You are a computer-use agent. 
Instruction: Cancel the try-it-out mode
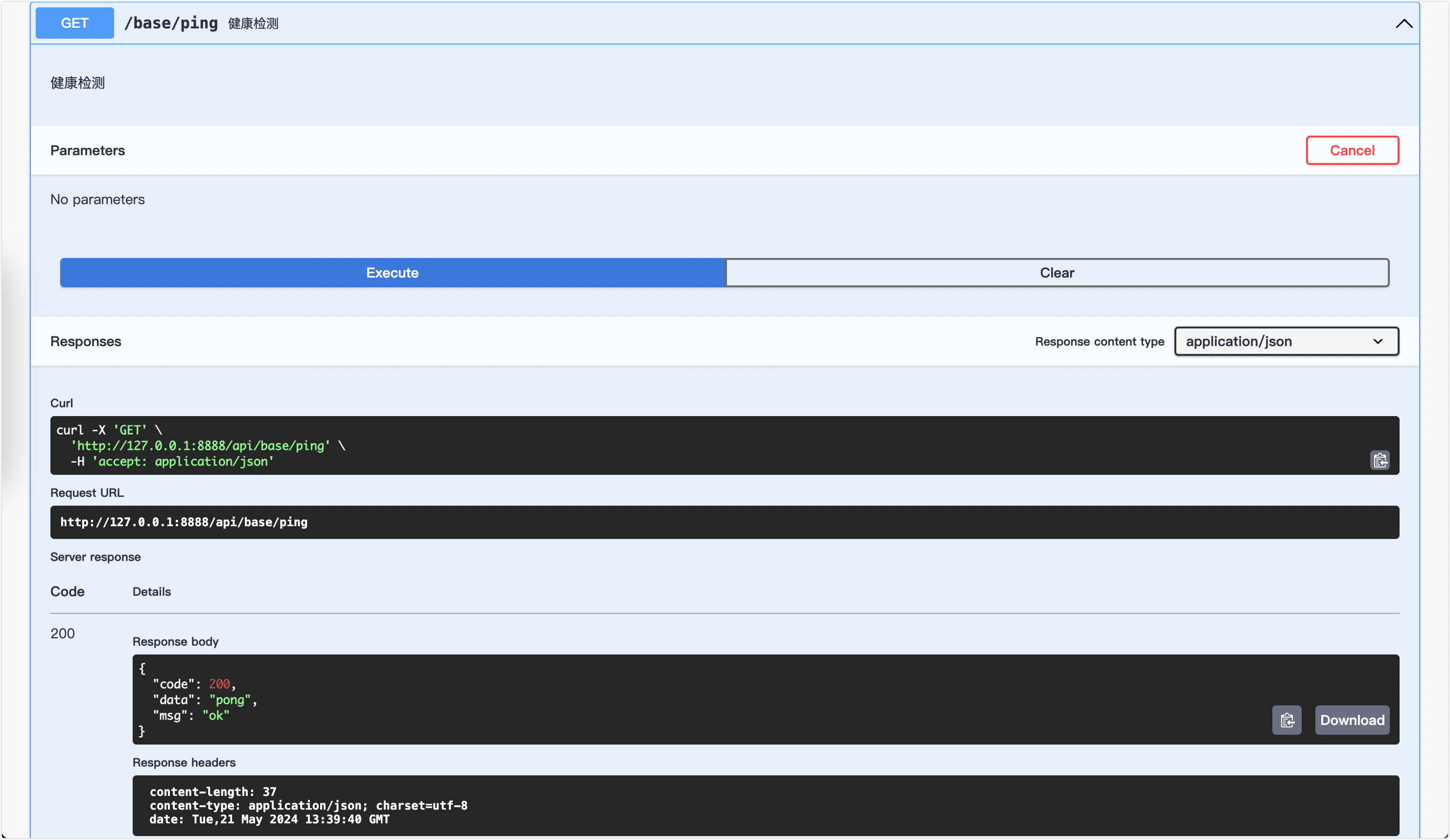click(1352, 150)
